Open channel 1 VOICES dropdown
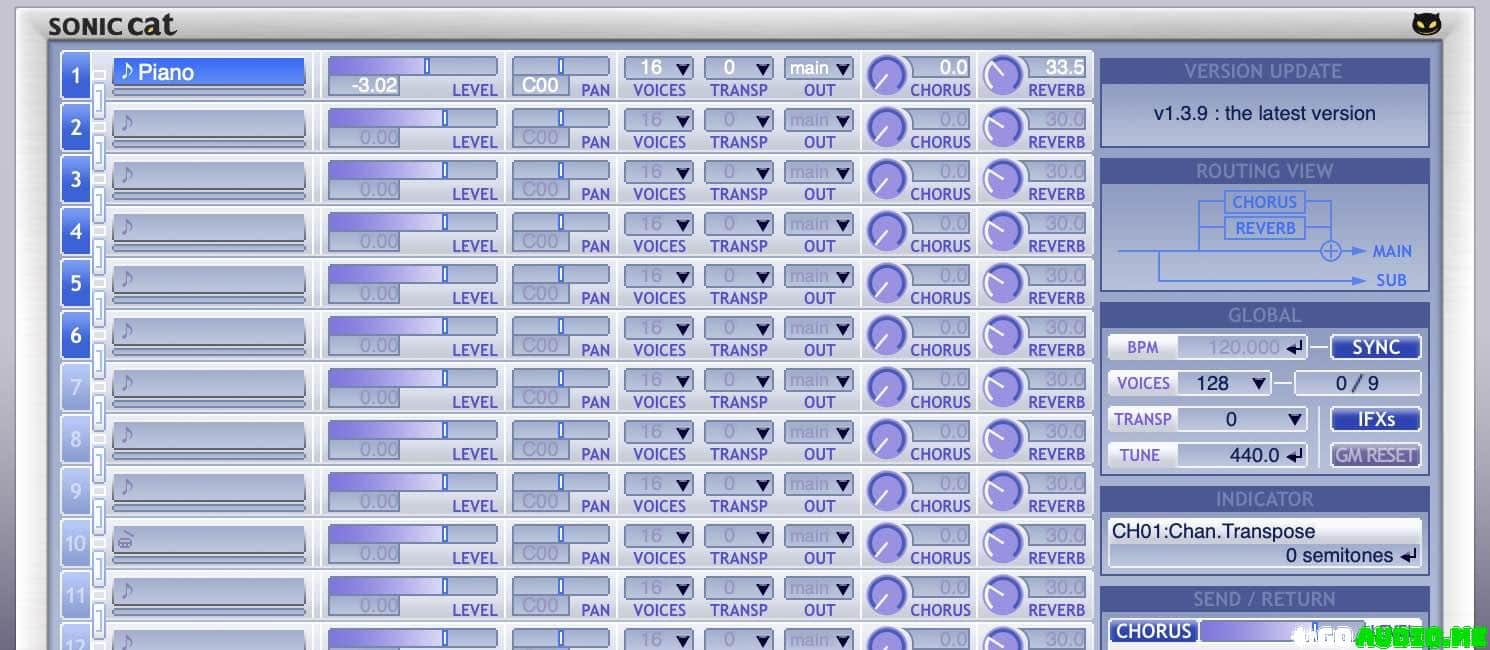 click(x=659, y=68)
